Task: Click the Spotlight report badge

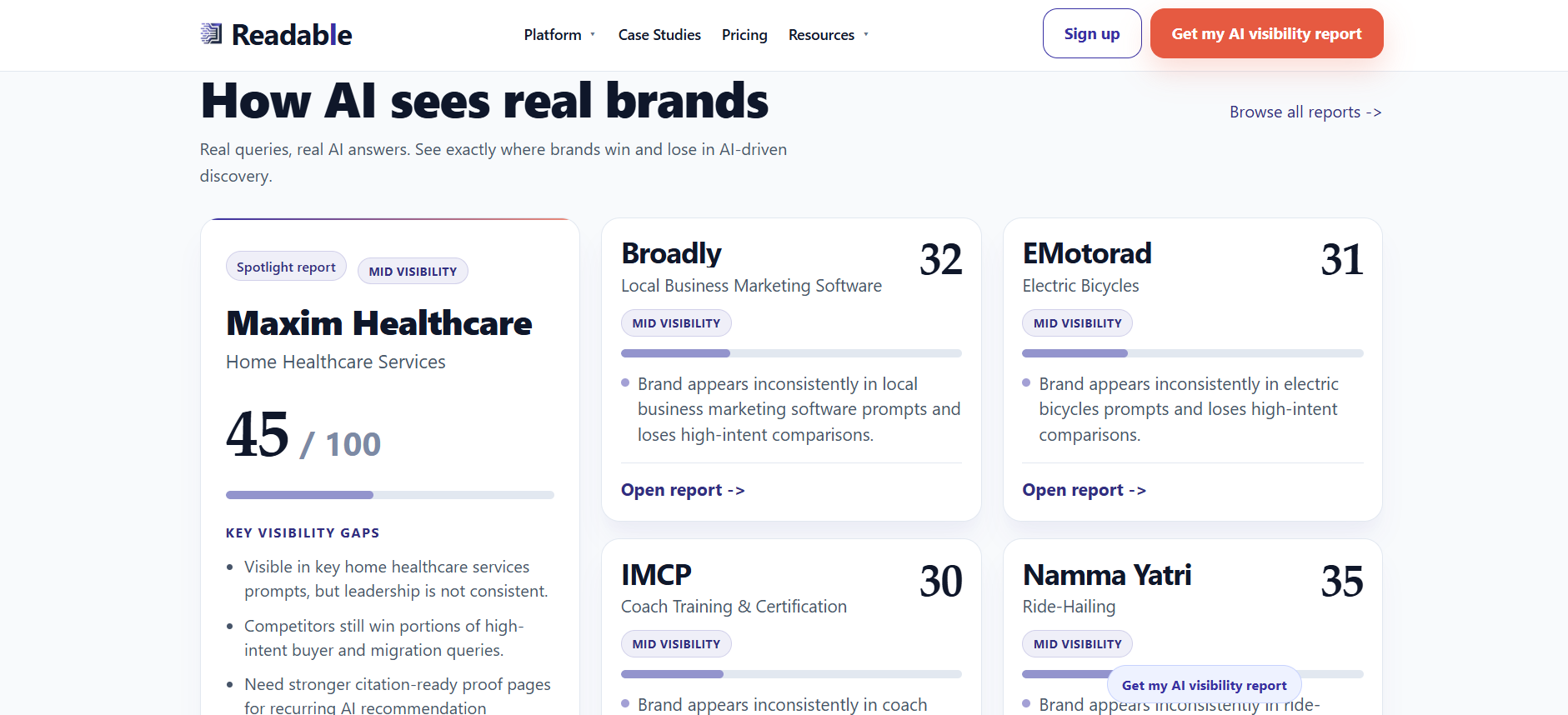Action: click(x=286, y=267)
